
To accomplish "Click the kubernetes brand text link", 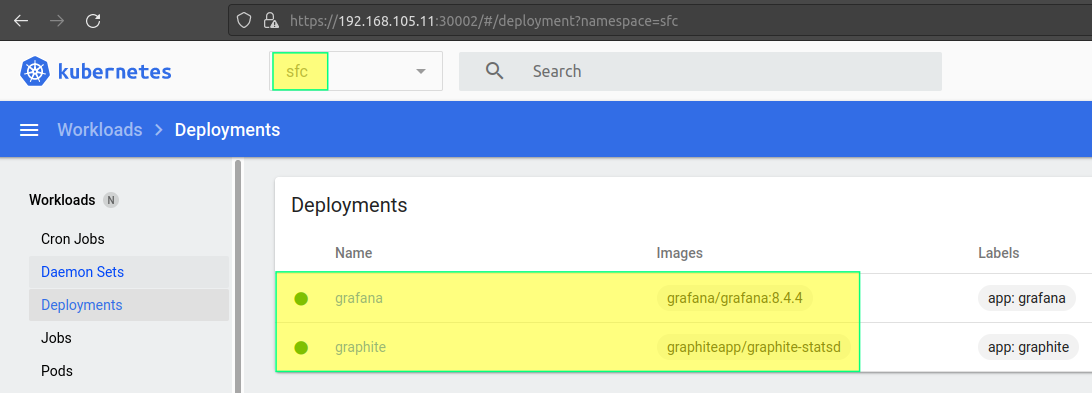I will coord(114,72).
